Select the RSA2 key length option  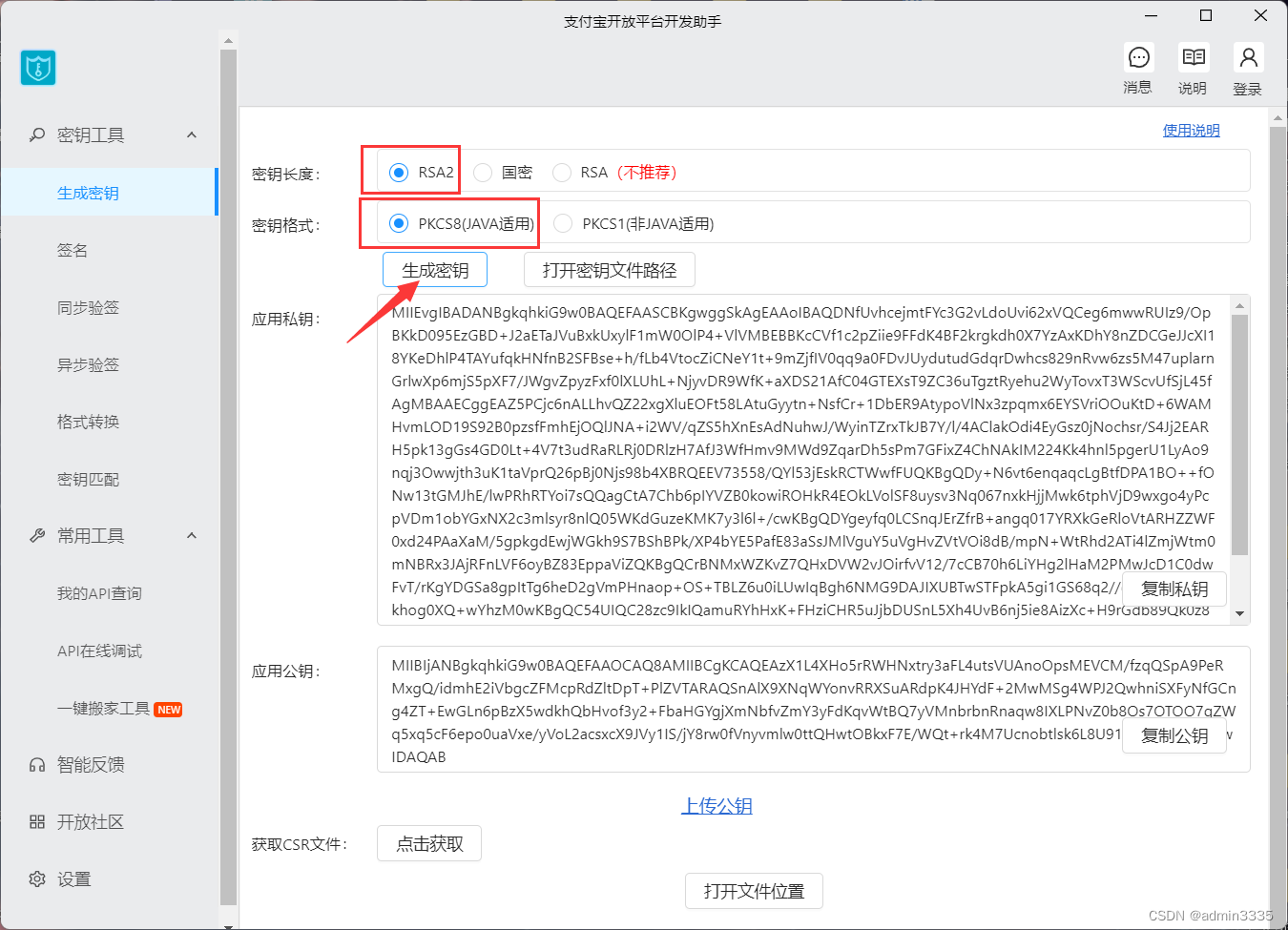click(x=399, y=173)
